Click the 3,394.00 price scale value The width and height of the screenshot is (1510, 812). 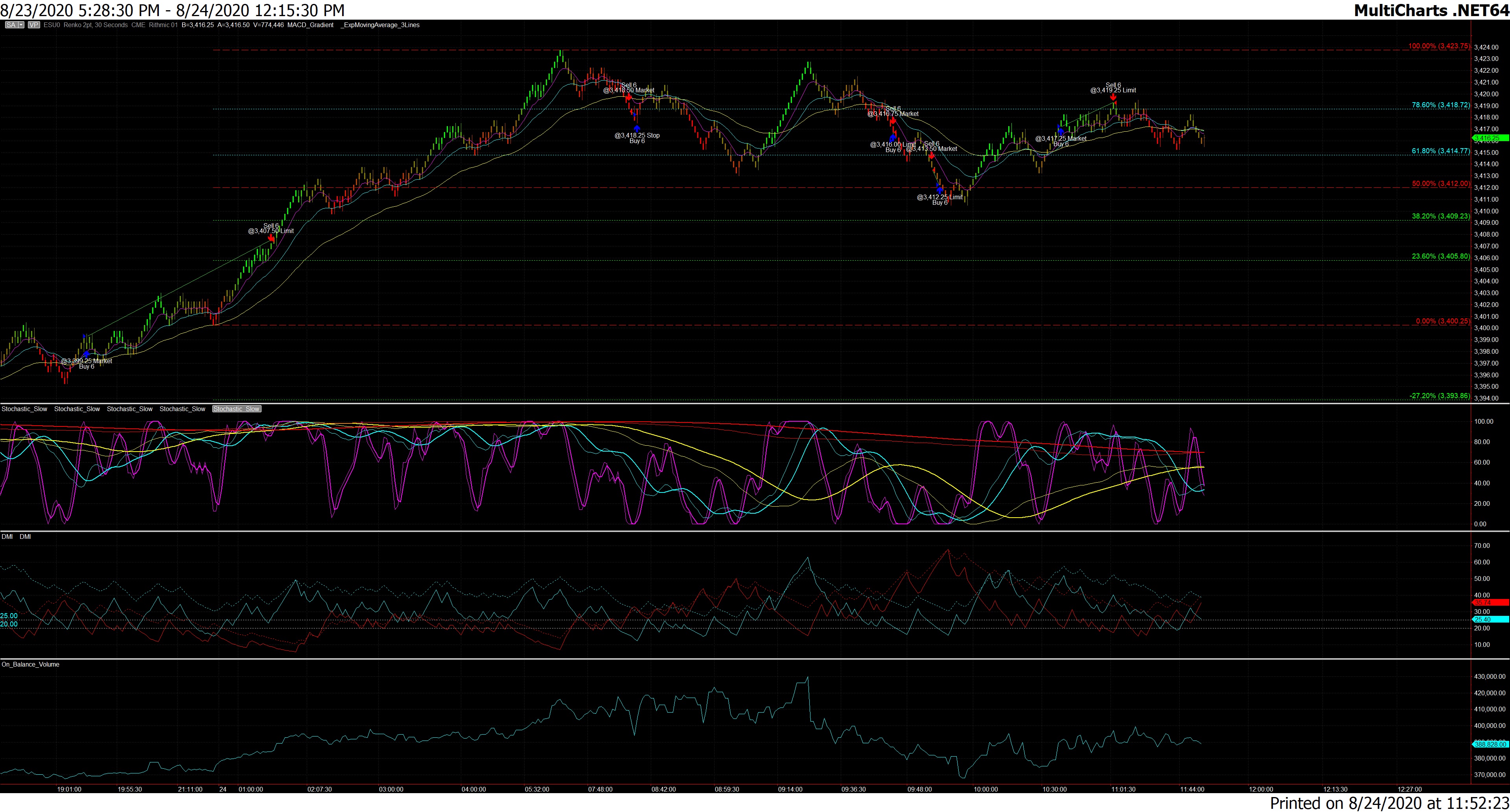click(1486, 399)
